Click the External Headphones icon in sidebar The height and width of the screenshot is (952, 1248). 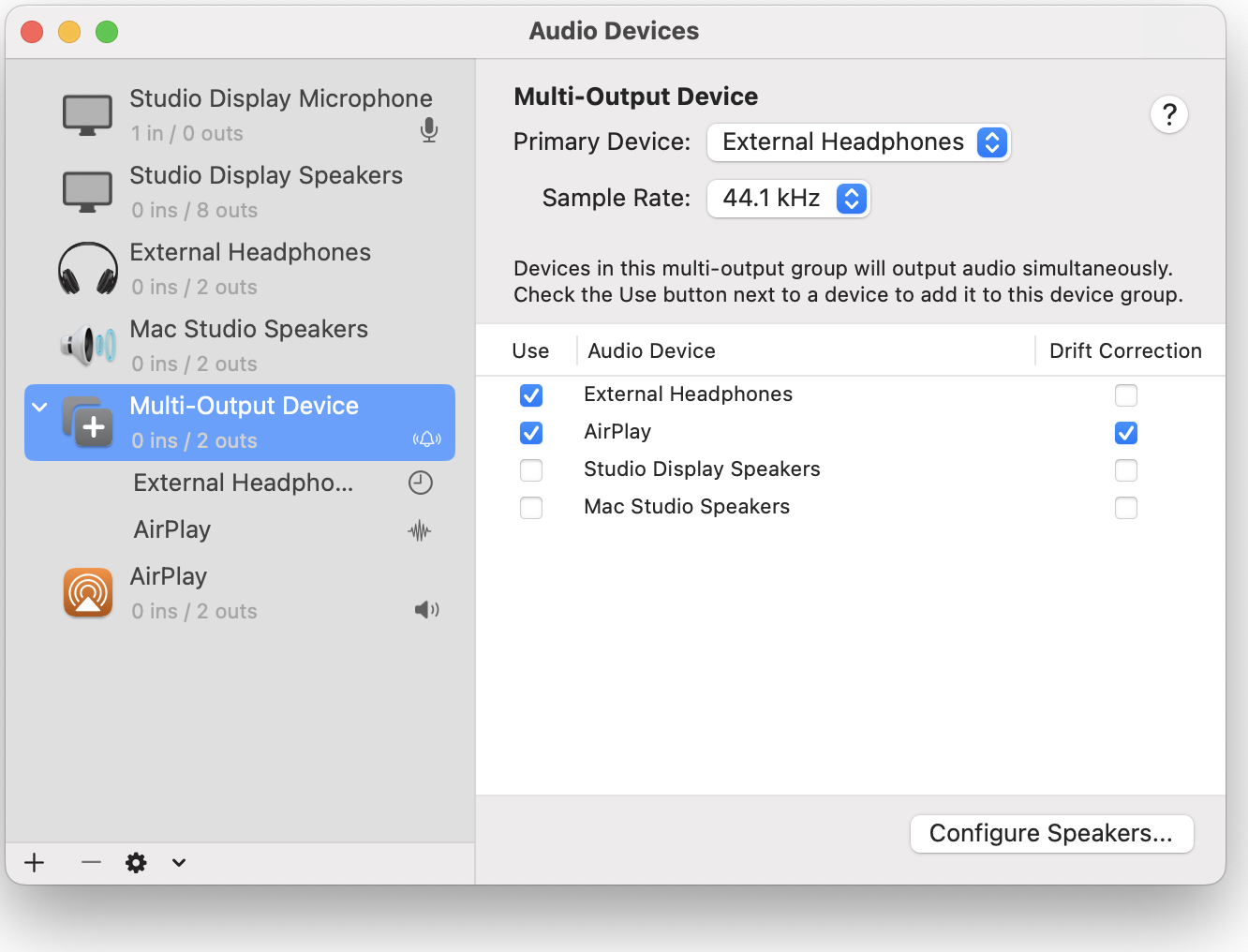tap(88, 269)
